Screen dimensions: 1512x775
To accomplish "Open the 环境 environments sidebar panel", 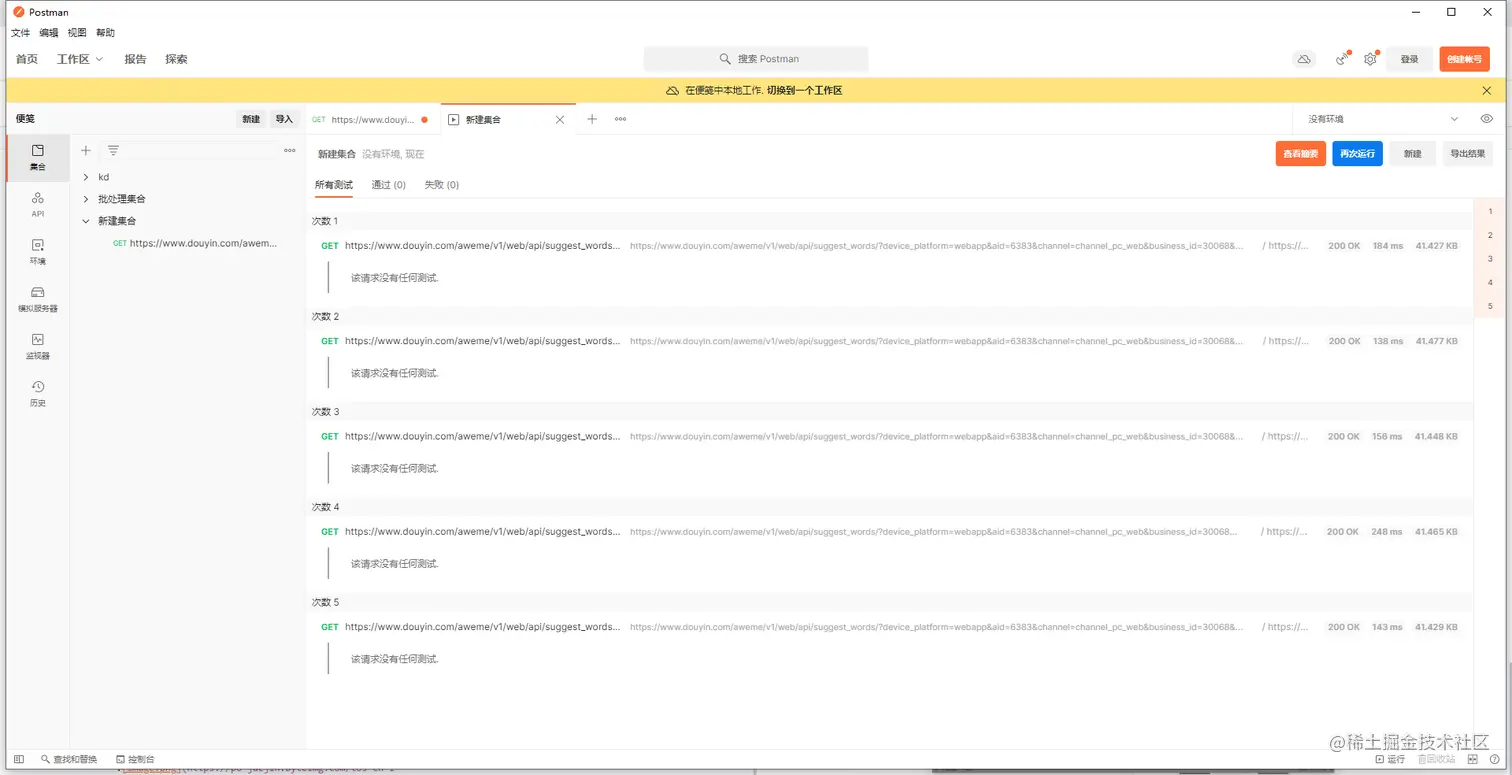I will [37, 251].
